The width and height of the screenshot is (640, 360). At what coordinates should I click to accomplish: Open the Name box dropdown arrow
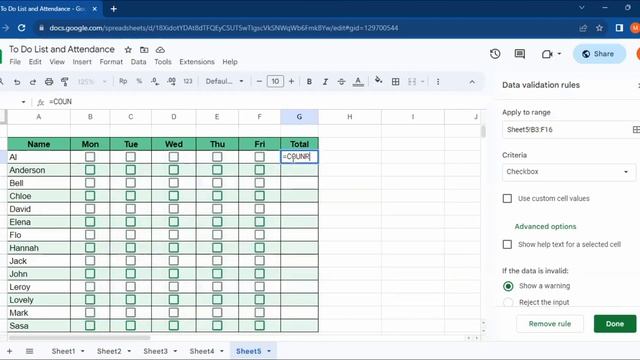pyautogui.click(x=23, y=102)
